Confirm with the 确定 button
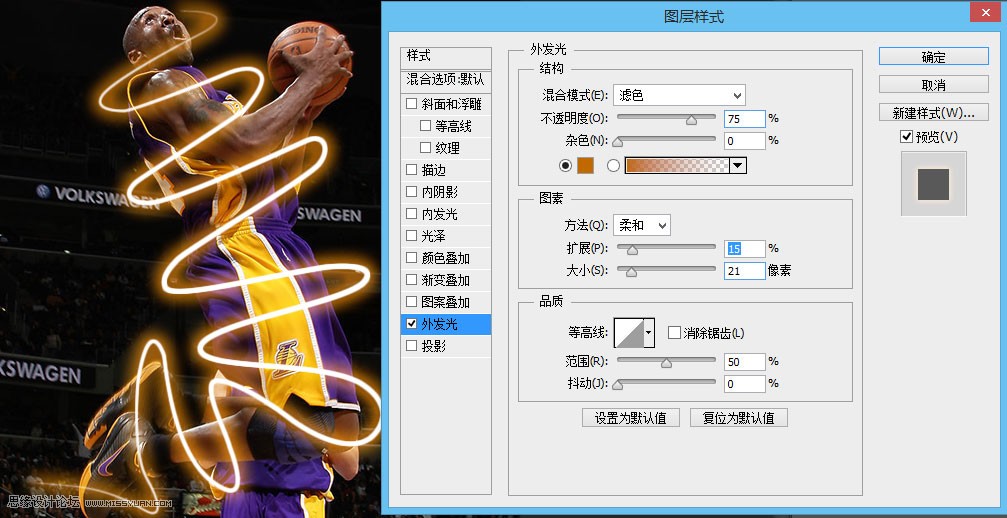 point(934,56)
